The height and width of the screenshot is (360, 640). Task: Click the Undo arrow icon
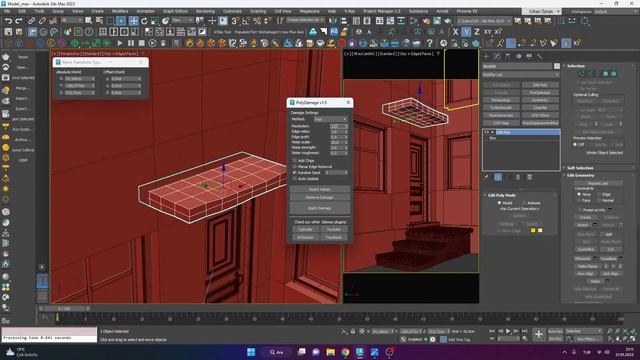click(8, 20)
